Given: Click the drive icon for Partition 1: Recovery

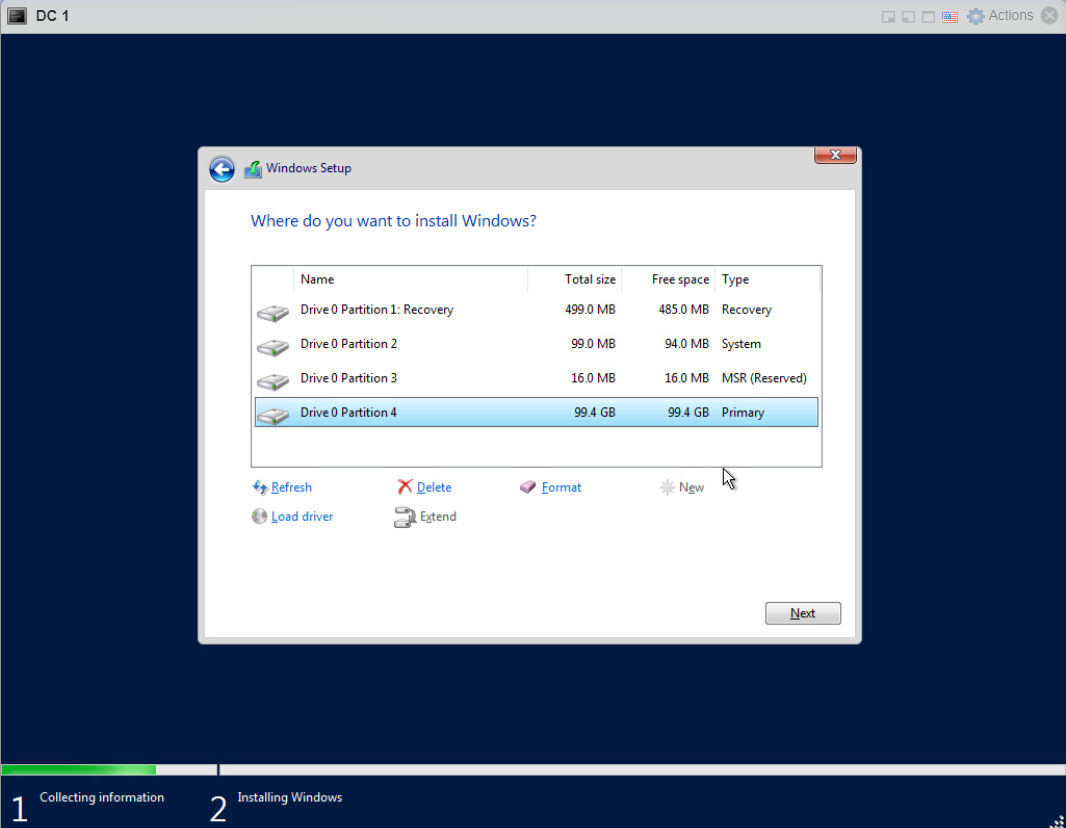Looking at the screenshot, I should (x=273, y=312).
